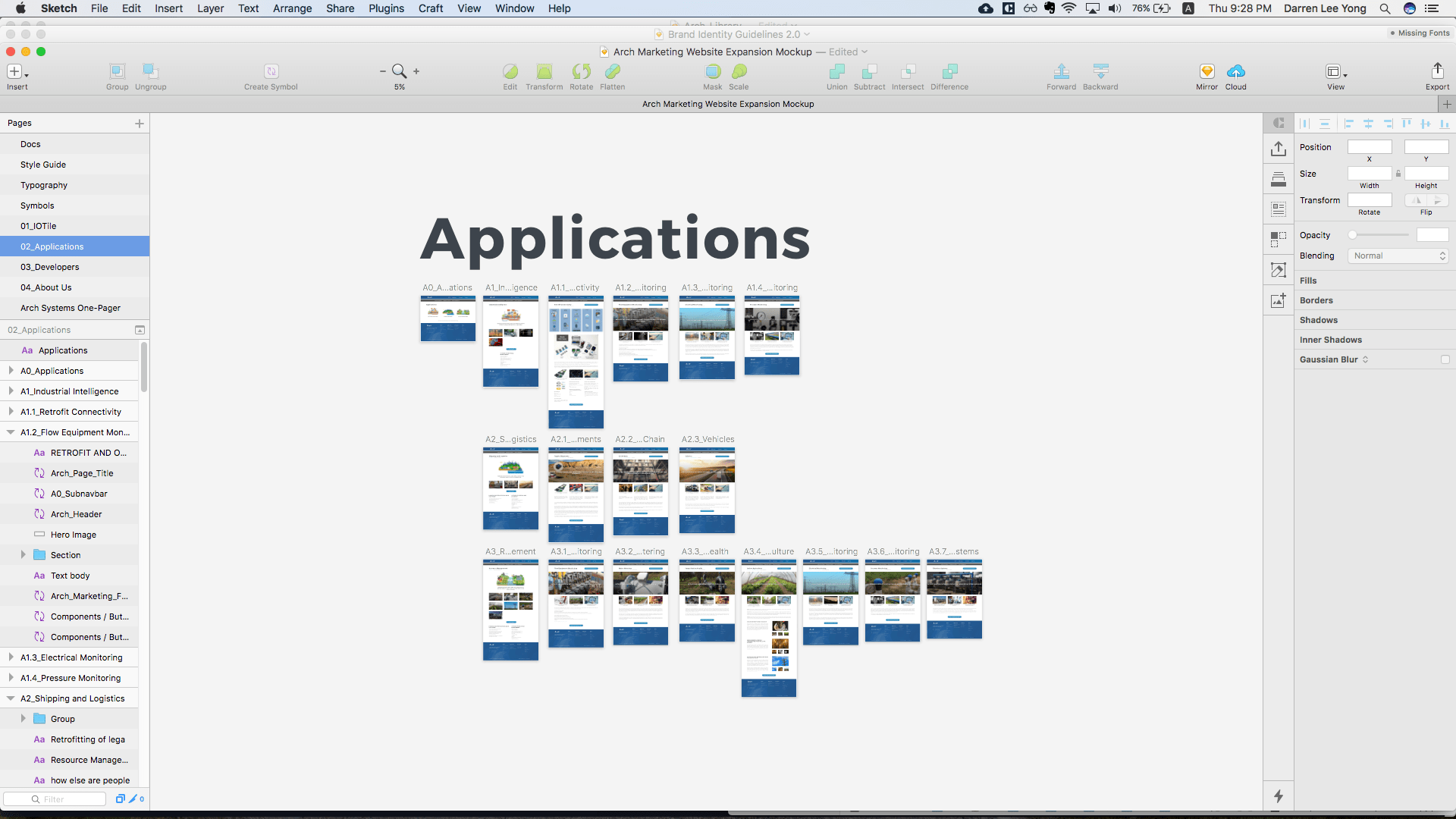1456x819 pixels.
Task: Open the Blending mode Normal dropdown
Action: (1398, 256)
